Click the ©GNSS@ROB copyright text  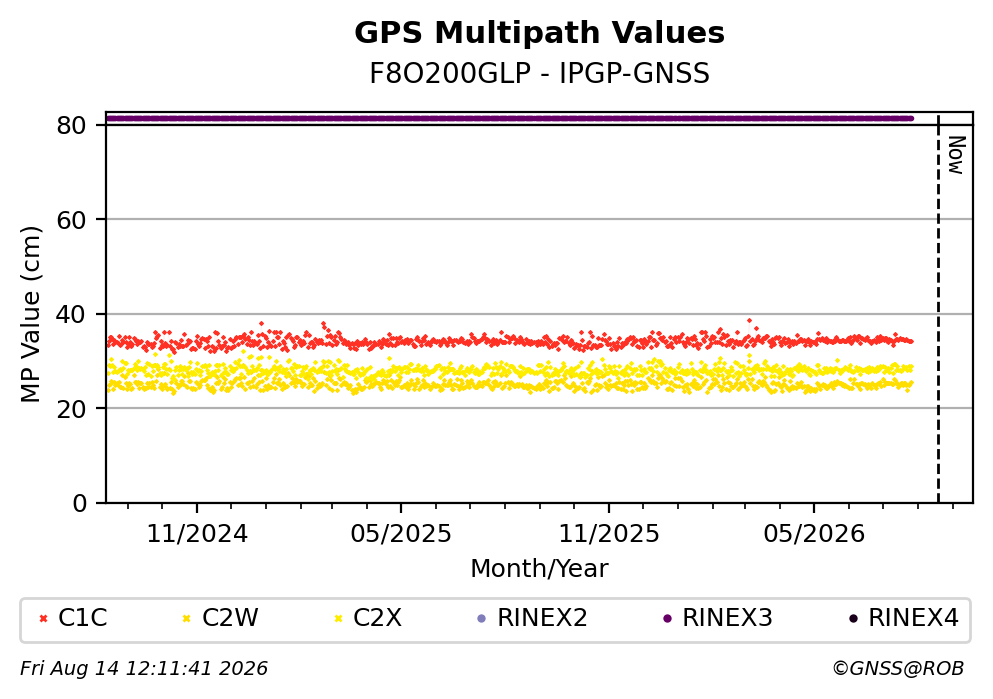898,669
